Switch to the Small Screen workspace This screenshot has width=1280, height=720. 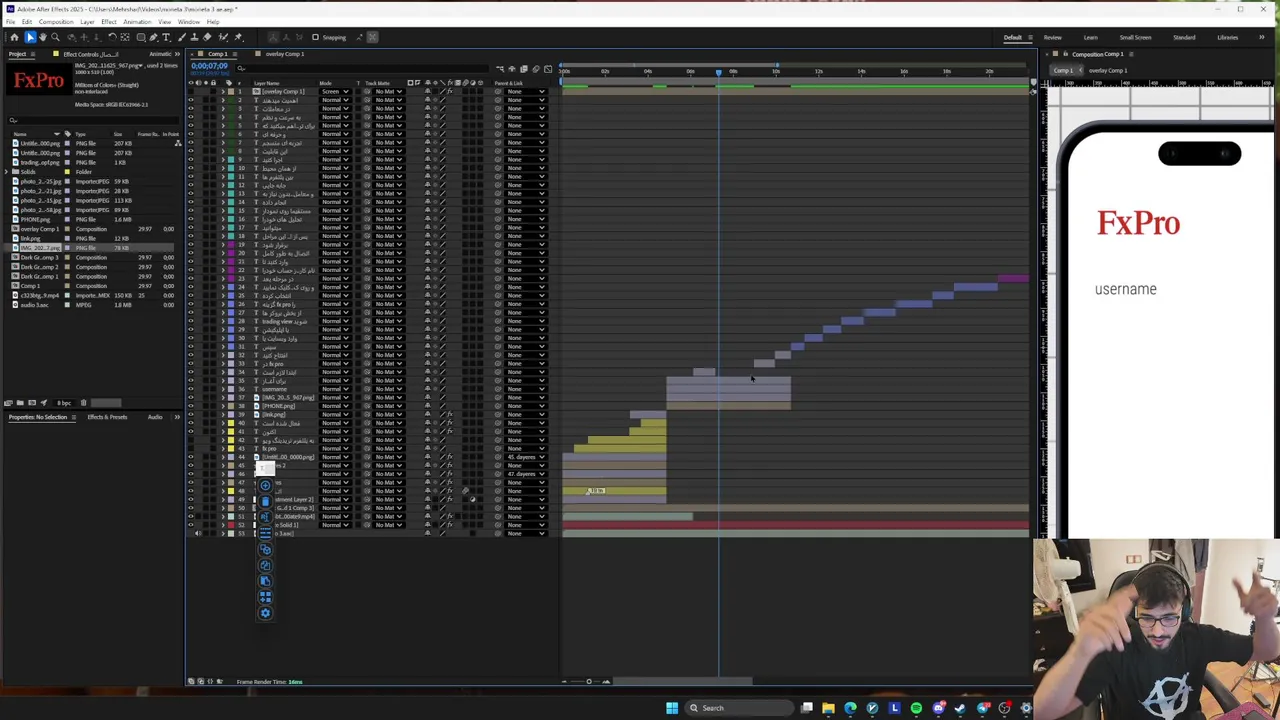pos(1135,37)
